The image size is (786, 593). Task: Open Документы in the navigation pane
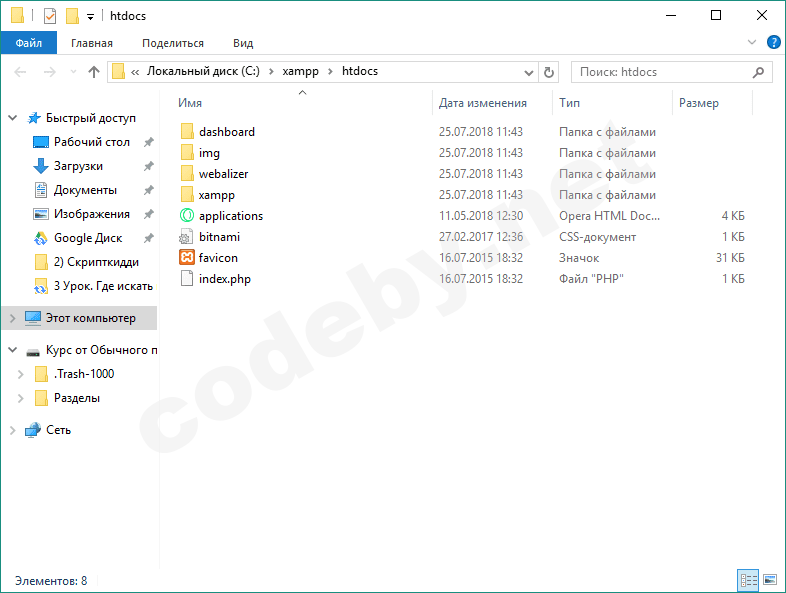(85, 190)
